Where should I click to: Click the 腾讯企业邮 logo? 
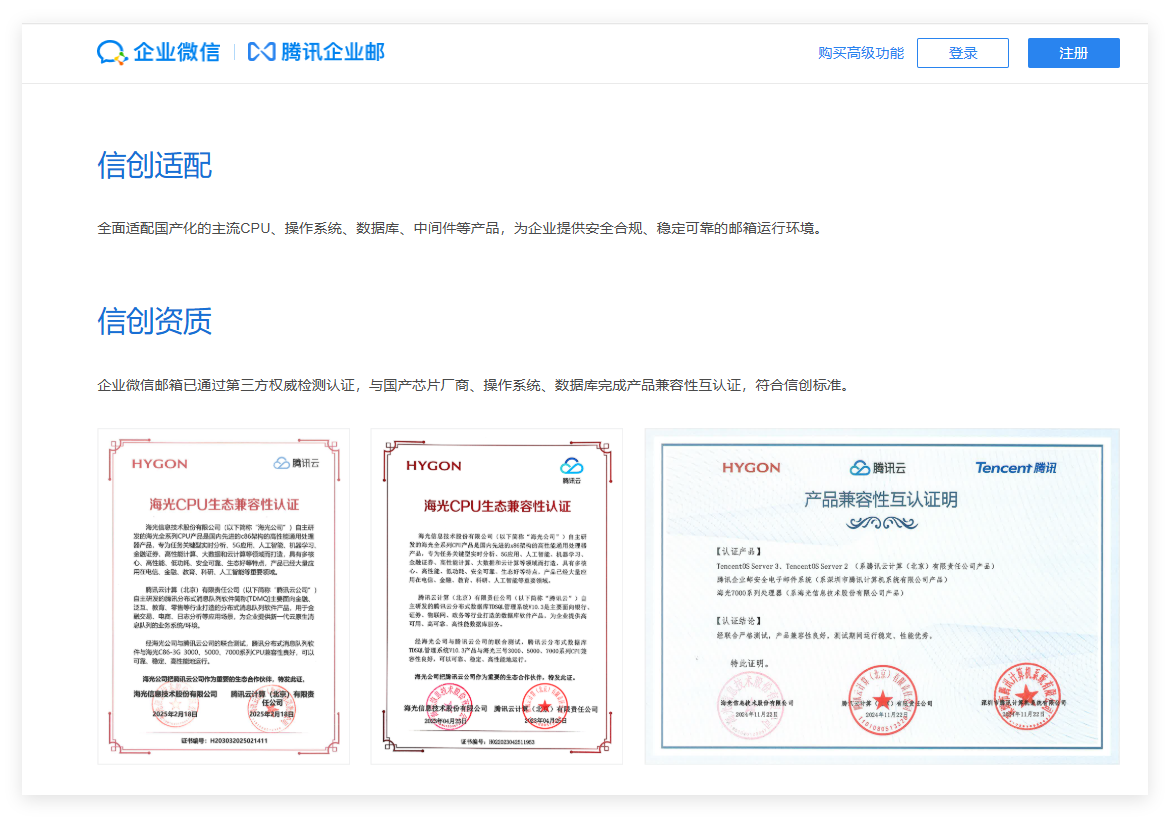316,52
